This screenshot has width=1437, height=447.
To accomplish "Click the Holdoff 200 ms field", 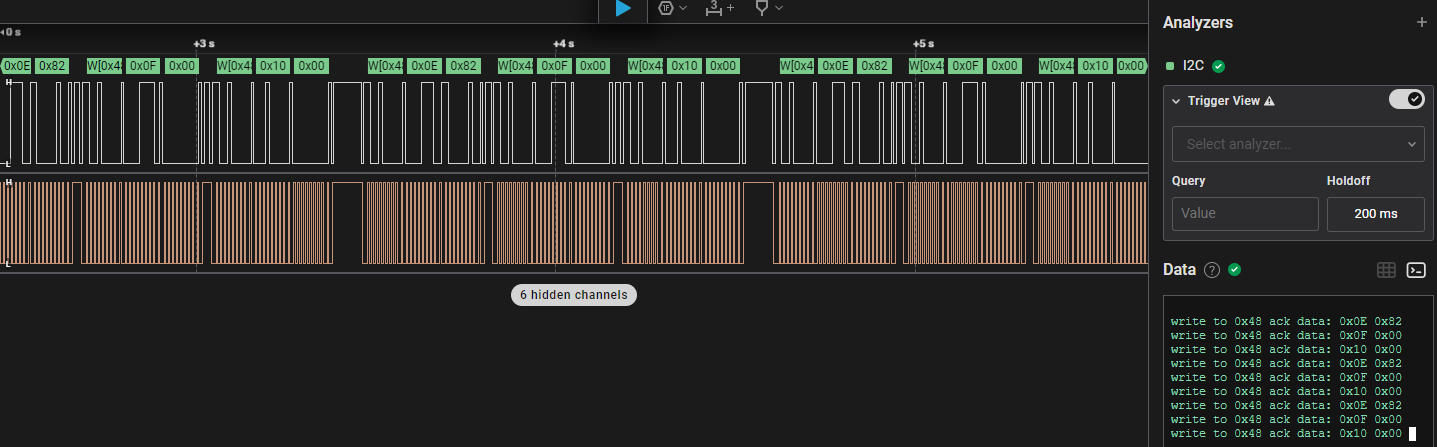I will 1376,214.
